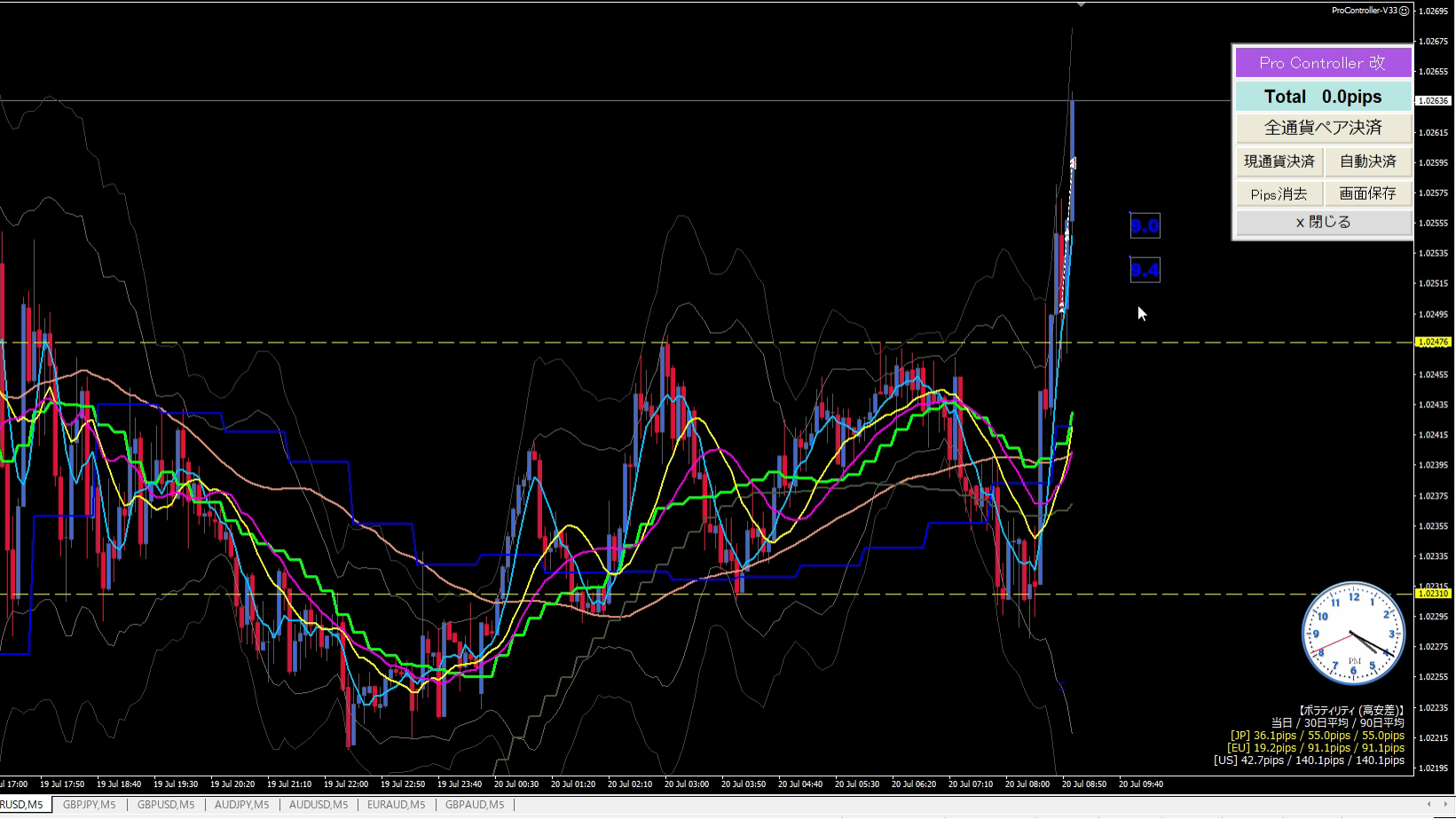Viewport: 1456px width, 819px height.
Task: Click the yellow 1.02476 price level label
Action: coord(1433,343)
